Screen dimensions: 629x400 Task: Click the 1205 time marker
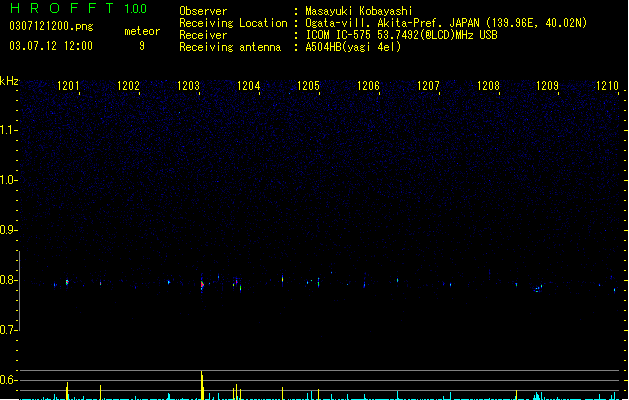(x=308, y=85)
